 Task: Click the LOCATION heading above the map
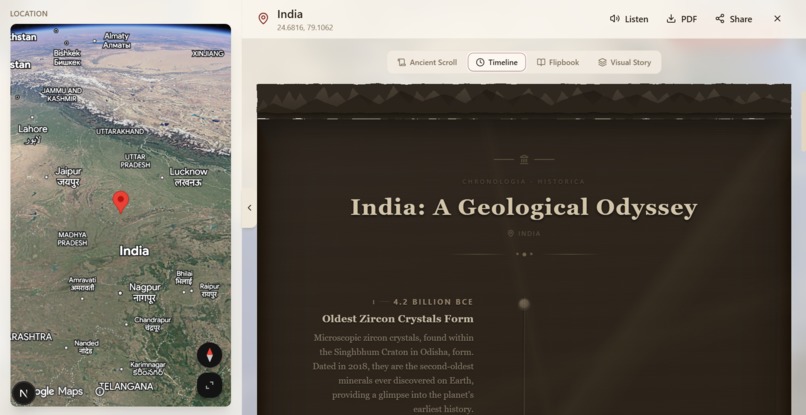coord(29,13)
